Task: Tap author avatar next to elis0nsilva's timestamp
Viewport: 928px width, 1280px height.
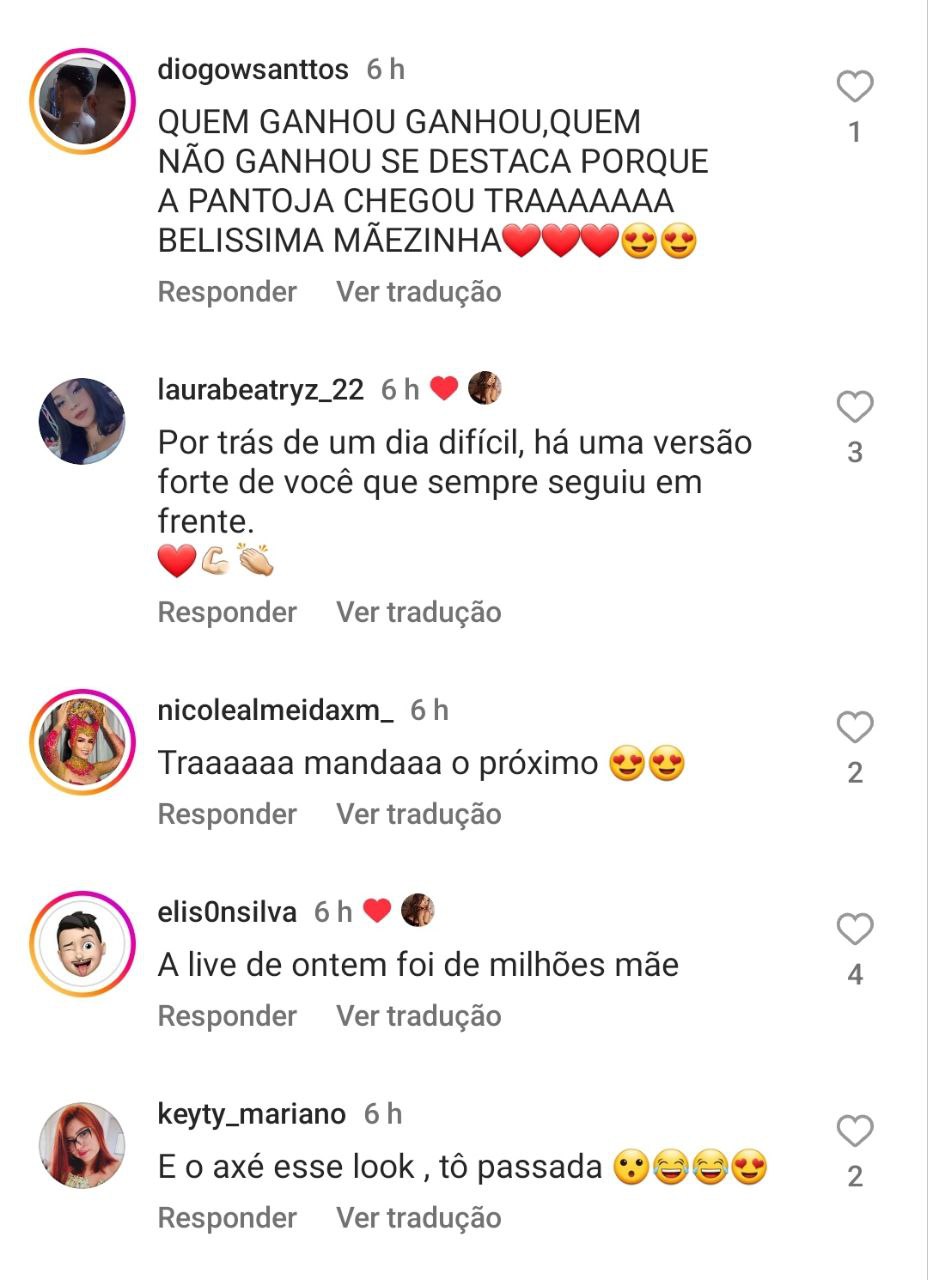Action: 418,910
